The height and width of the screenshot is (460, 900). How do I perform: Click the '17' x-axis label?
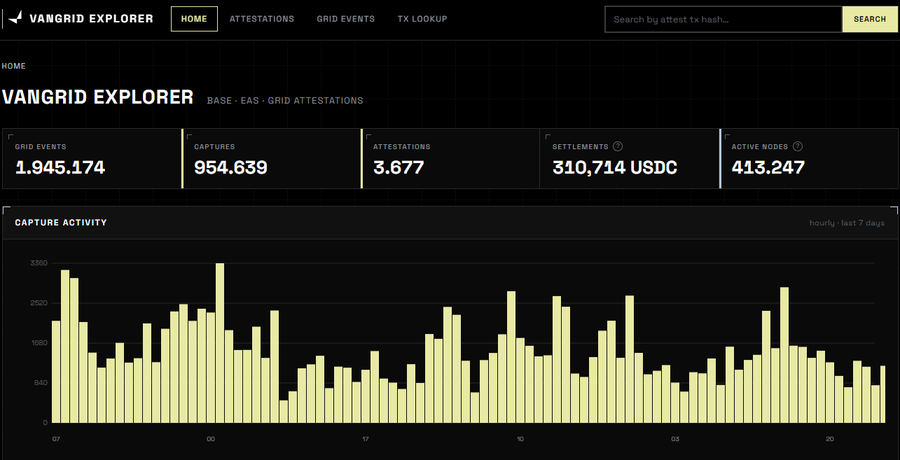click(366, 439)
